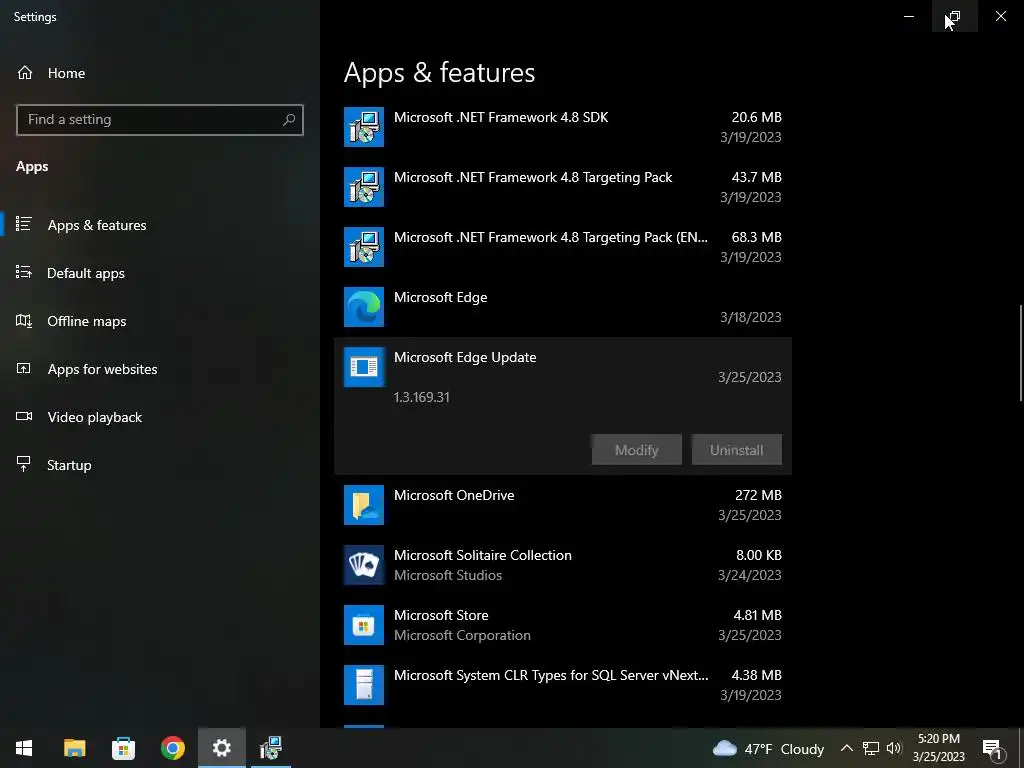Click the Apps for websites sidebar icon
The image size is (1024, 768).
point(24,368)
